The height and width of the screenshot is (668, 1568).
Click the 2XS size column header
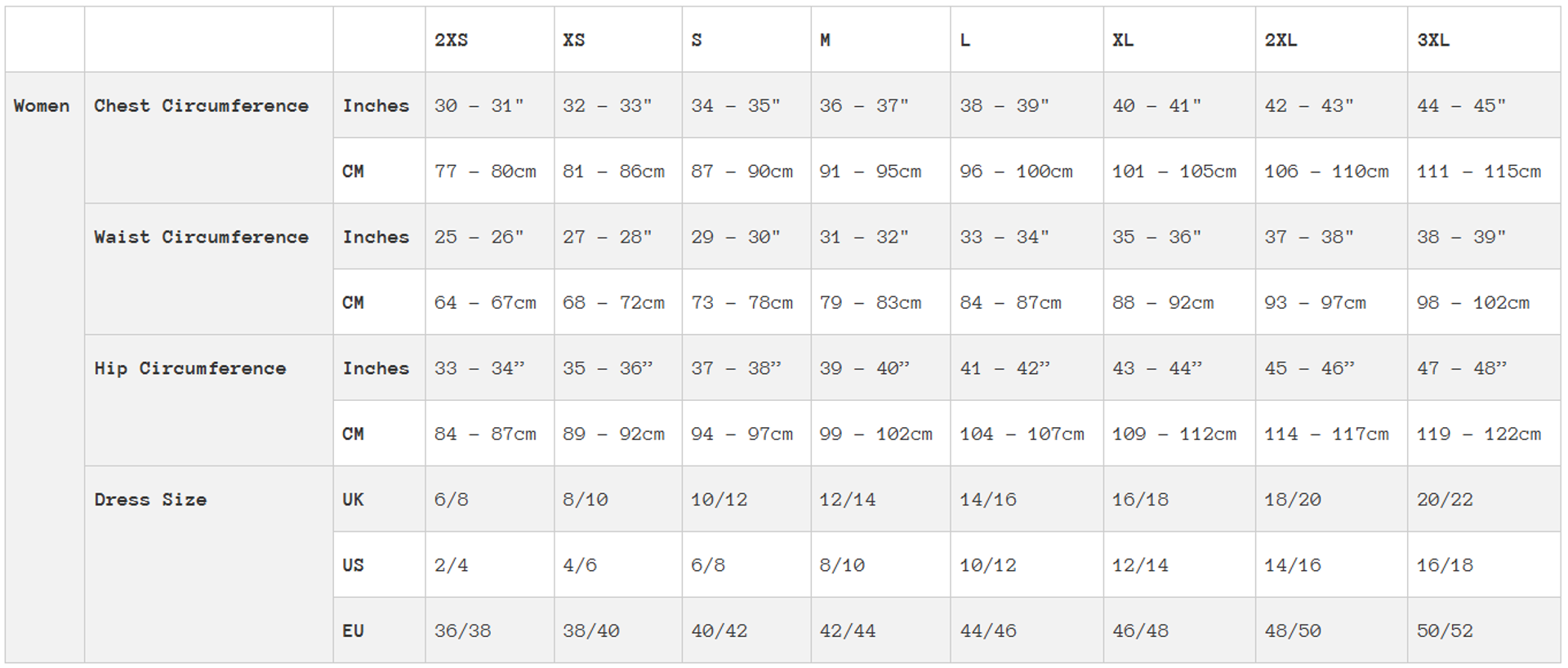[451, 40]
